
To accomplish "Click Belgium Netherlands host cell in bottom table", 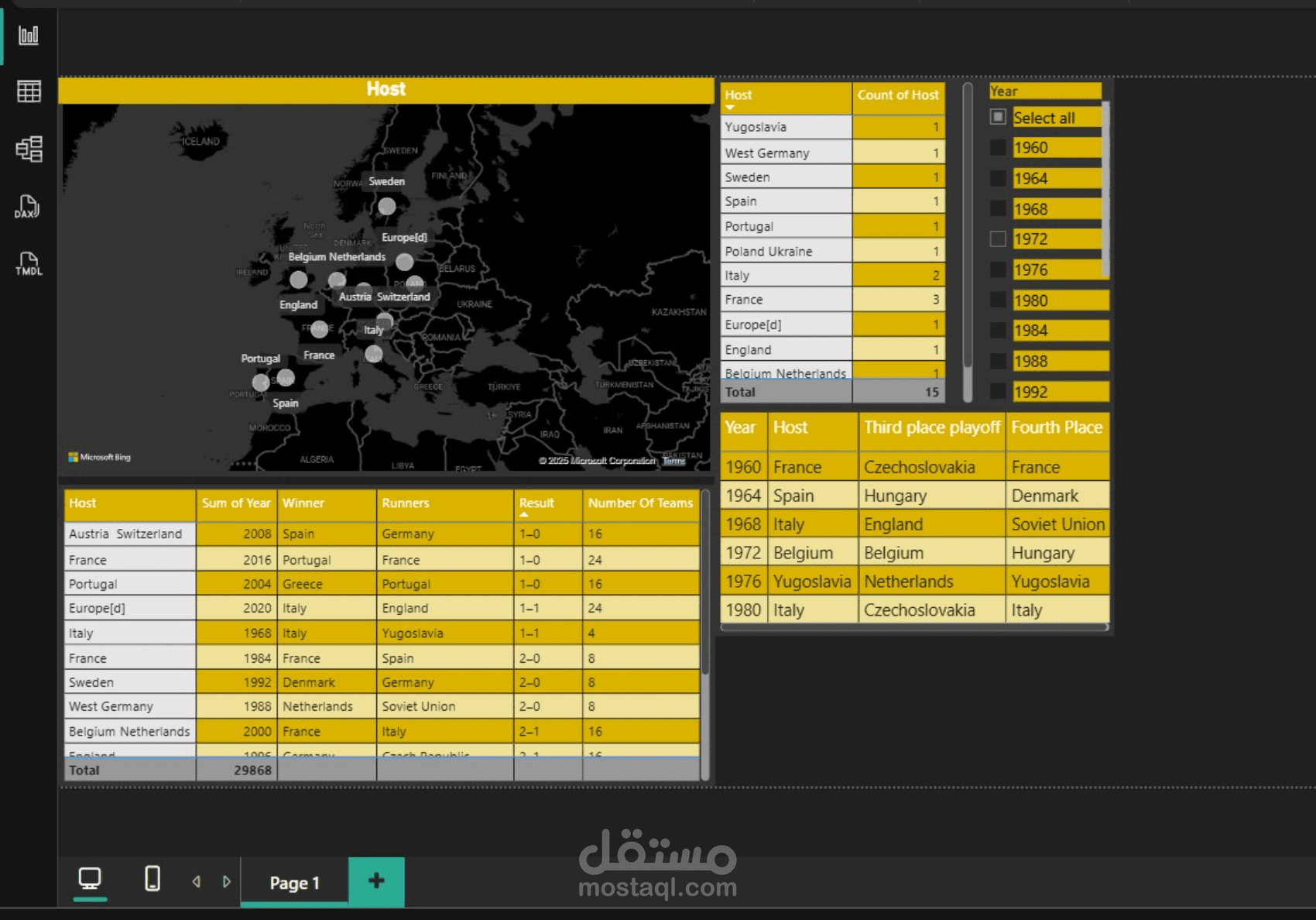I will 130,731.
